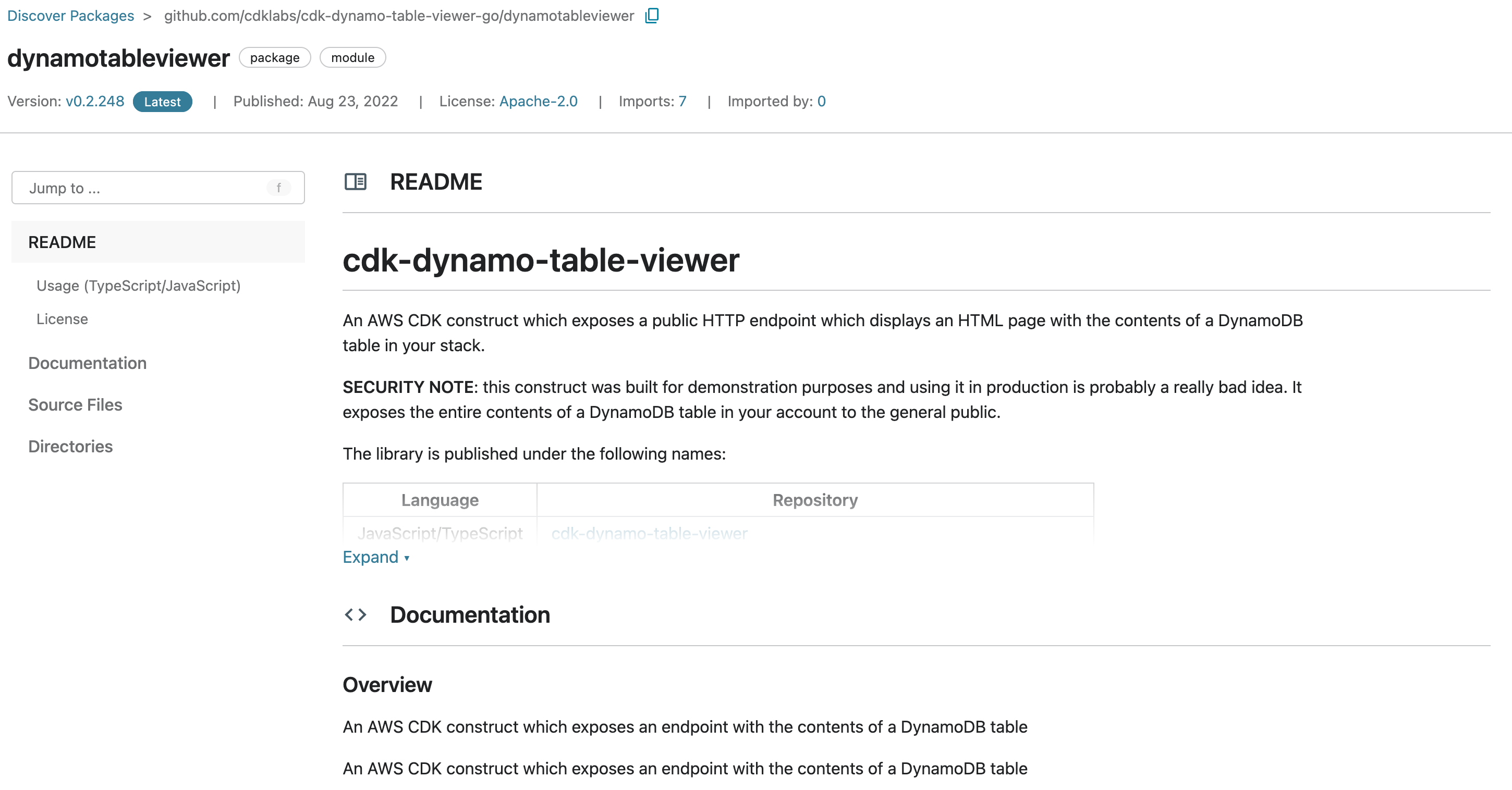1512x790 pixels.
Task: View the 7 imports link
Action: click(x=682, y=102)
